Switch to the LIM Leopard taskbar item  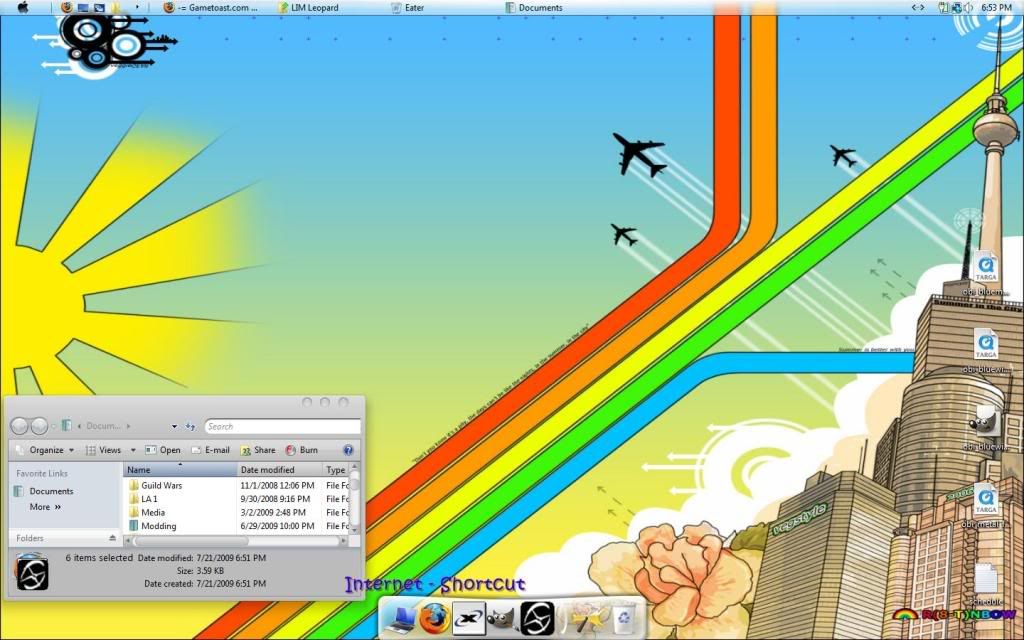(308, 8)
